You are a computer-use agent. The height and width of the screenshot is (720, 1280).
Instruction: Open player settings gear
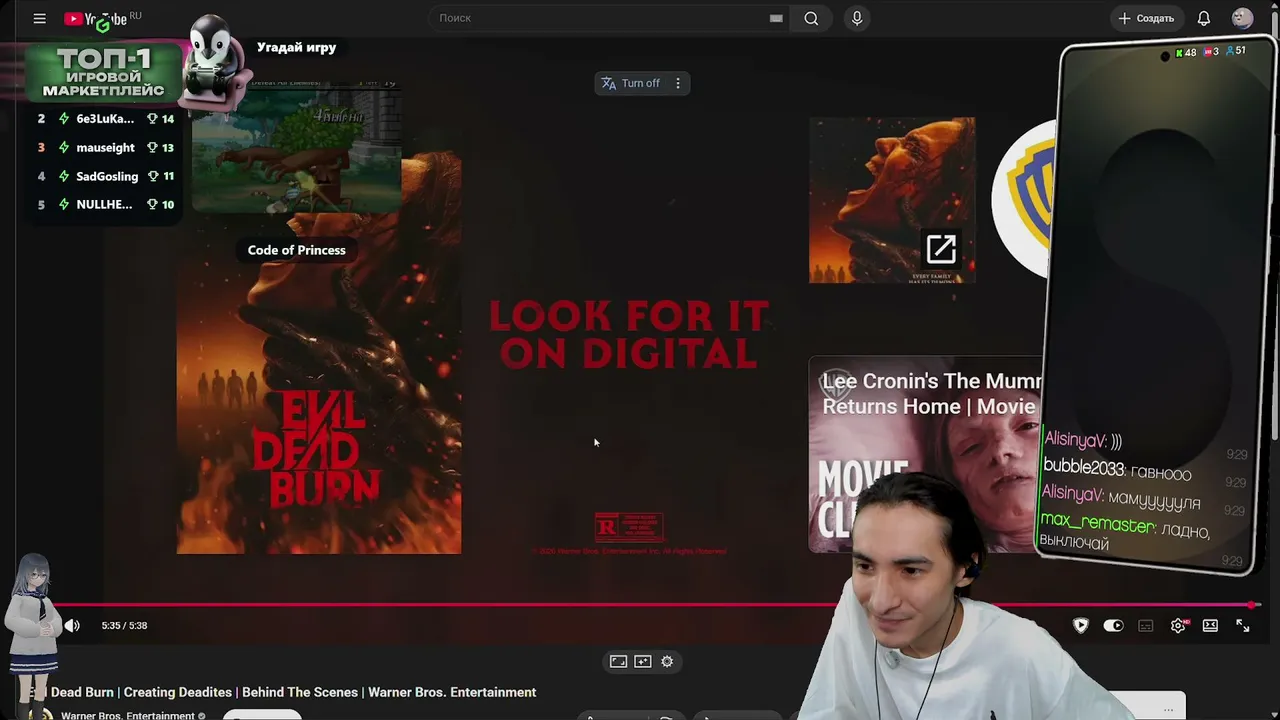(1178, 626)
